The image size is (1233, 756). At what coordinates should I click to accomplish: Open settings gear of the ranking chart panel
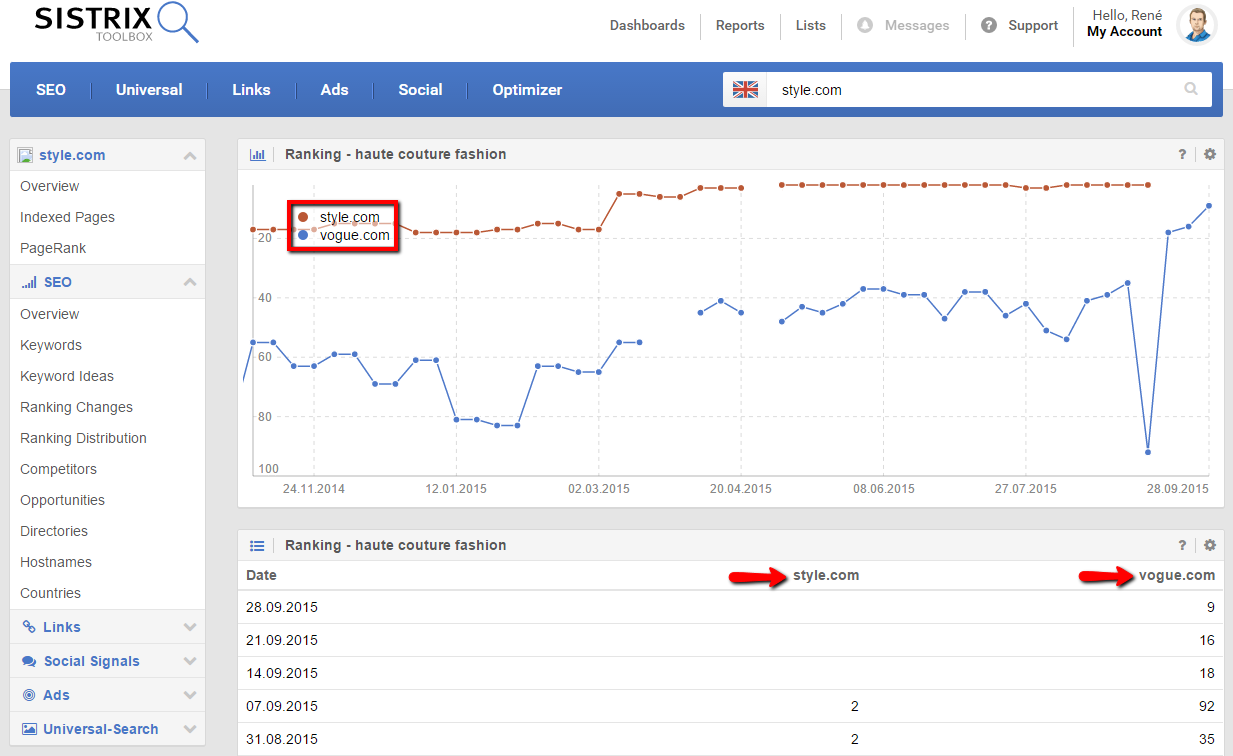(1209, 154)
